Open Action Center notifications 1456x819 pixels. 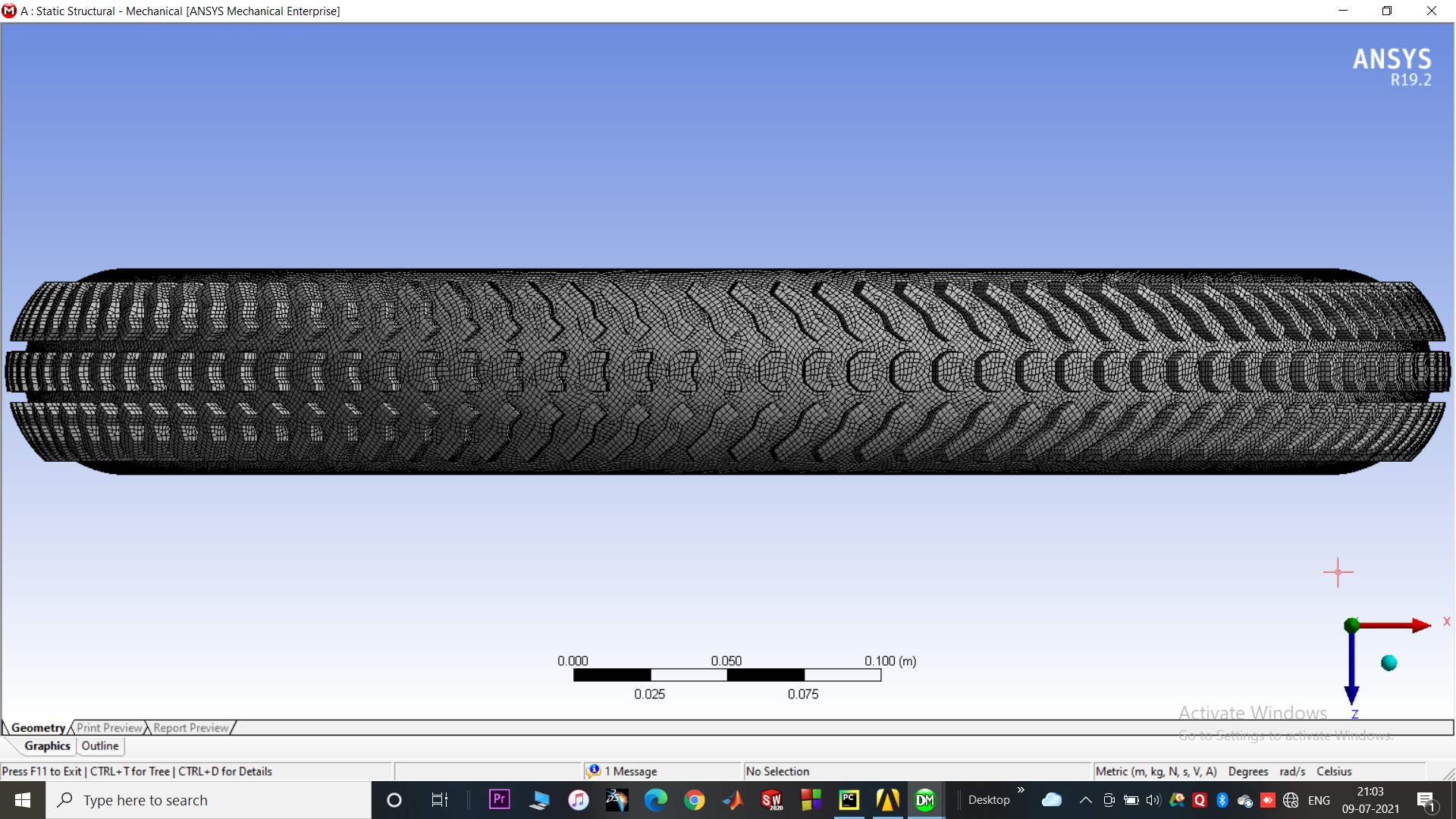pyautogui.click(x=1426, y=800)
